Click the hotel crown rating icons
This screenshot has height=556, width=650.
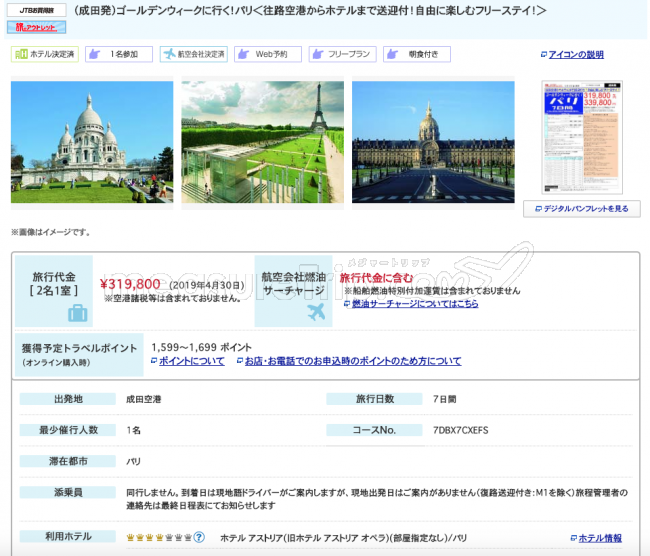pos(159,538)
